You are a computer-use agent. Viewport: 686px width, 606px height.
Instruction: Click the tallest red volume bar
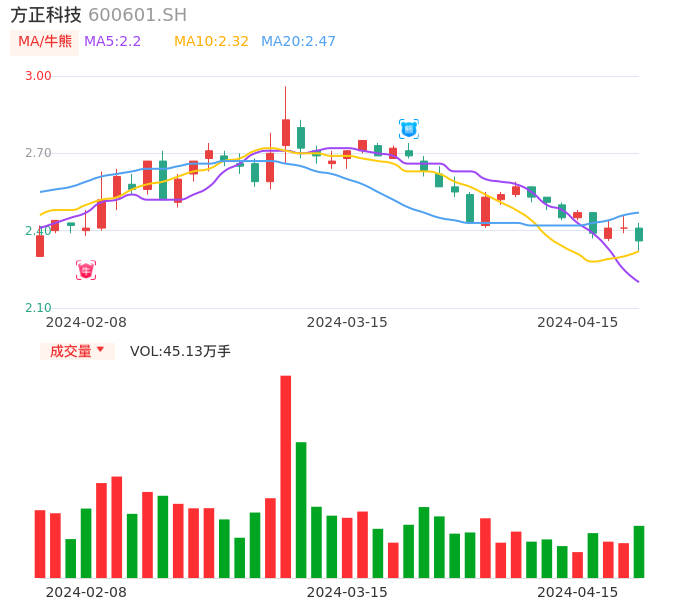286,476
